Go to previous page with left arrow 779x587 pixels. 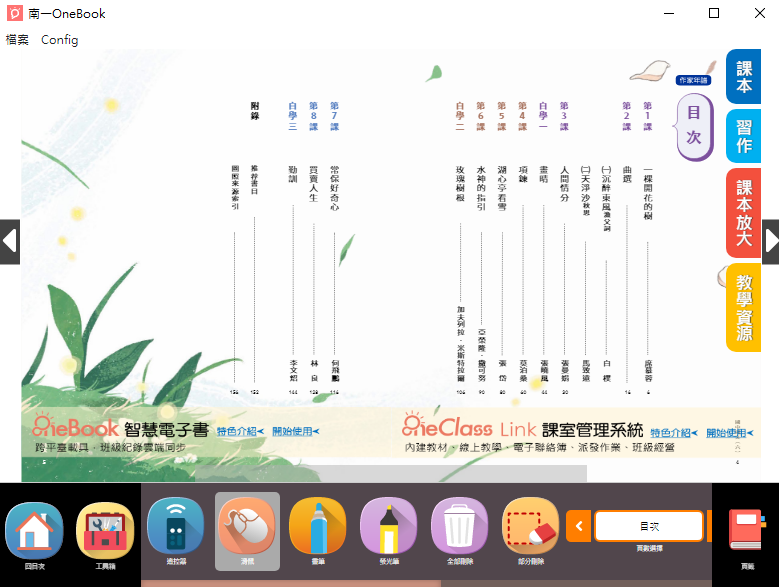pos(10,241)
